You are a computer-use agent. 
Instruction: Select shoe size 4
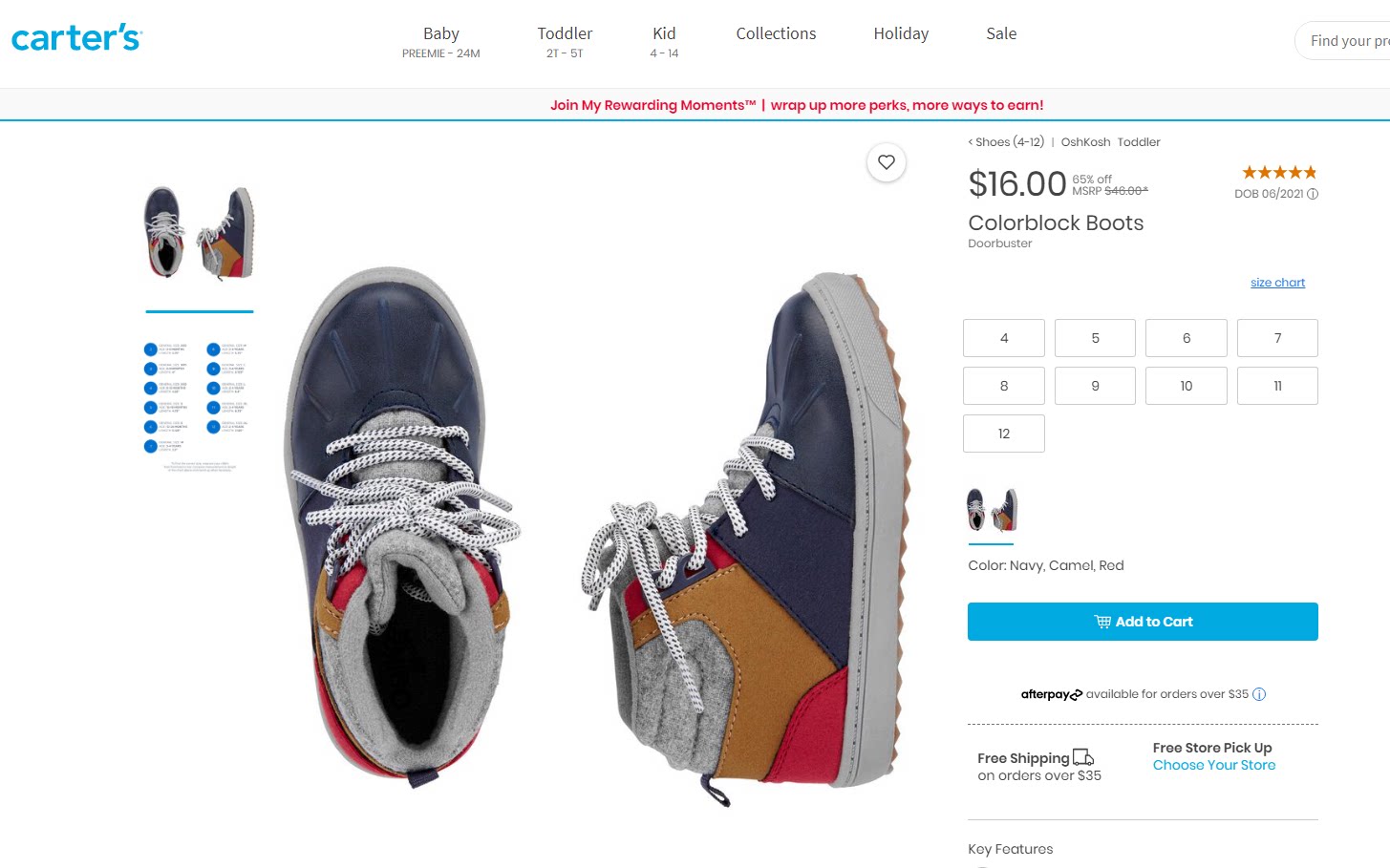pyautogui.click(x=1003, y=338)
